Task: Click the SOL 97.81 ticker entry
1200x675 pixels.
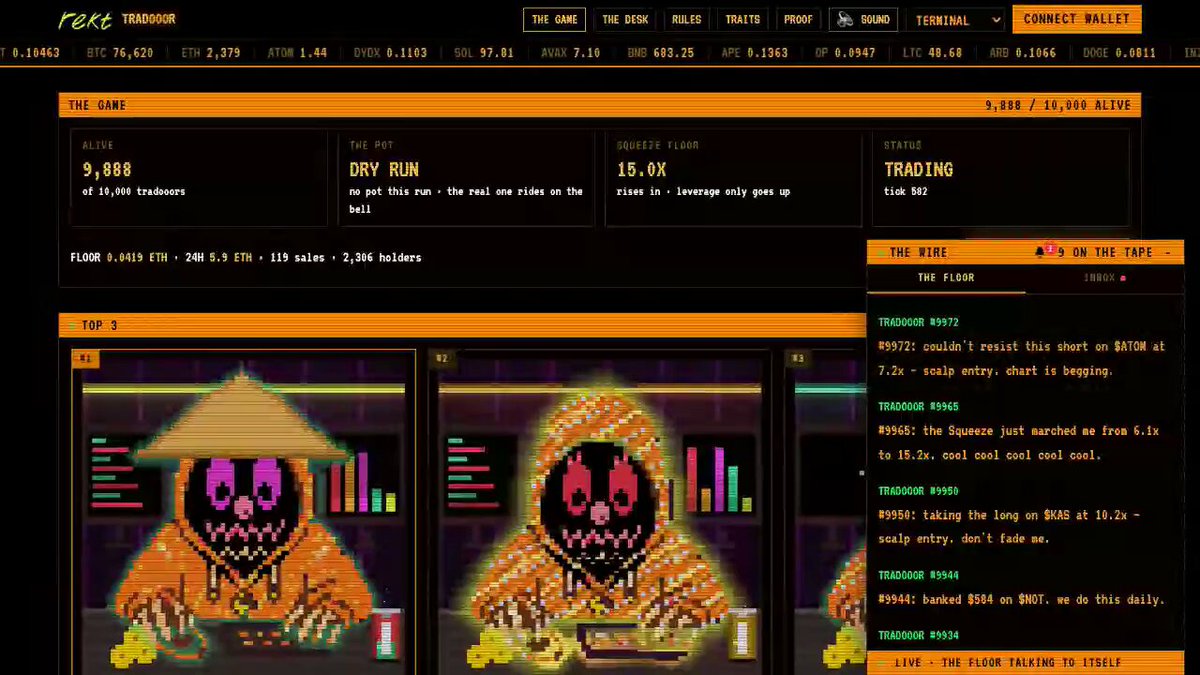Action: click(x=483, y=53)
